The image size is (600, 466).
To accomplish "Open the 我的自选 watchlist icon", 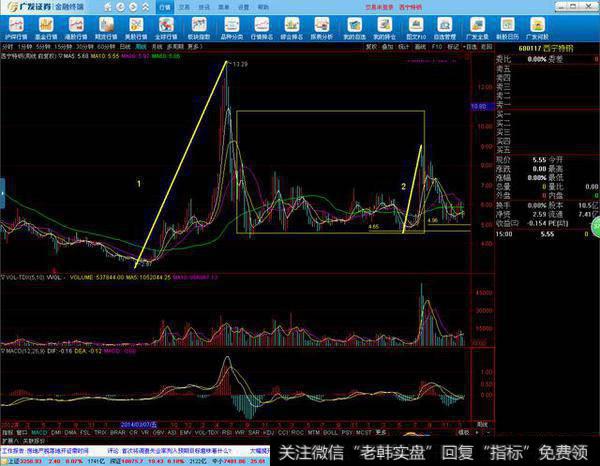I will [x=355, y=29].
